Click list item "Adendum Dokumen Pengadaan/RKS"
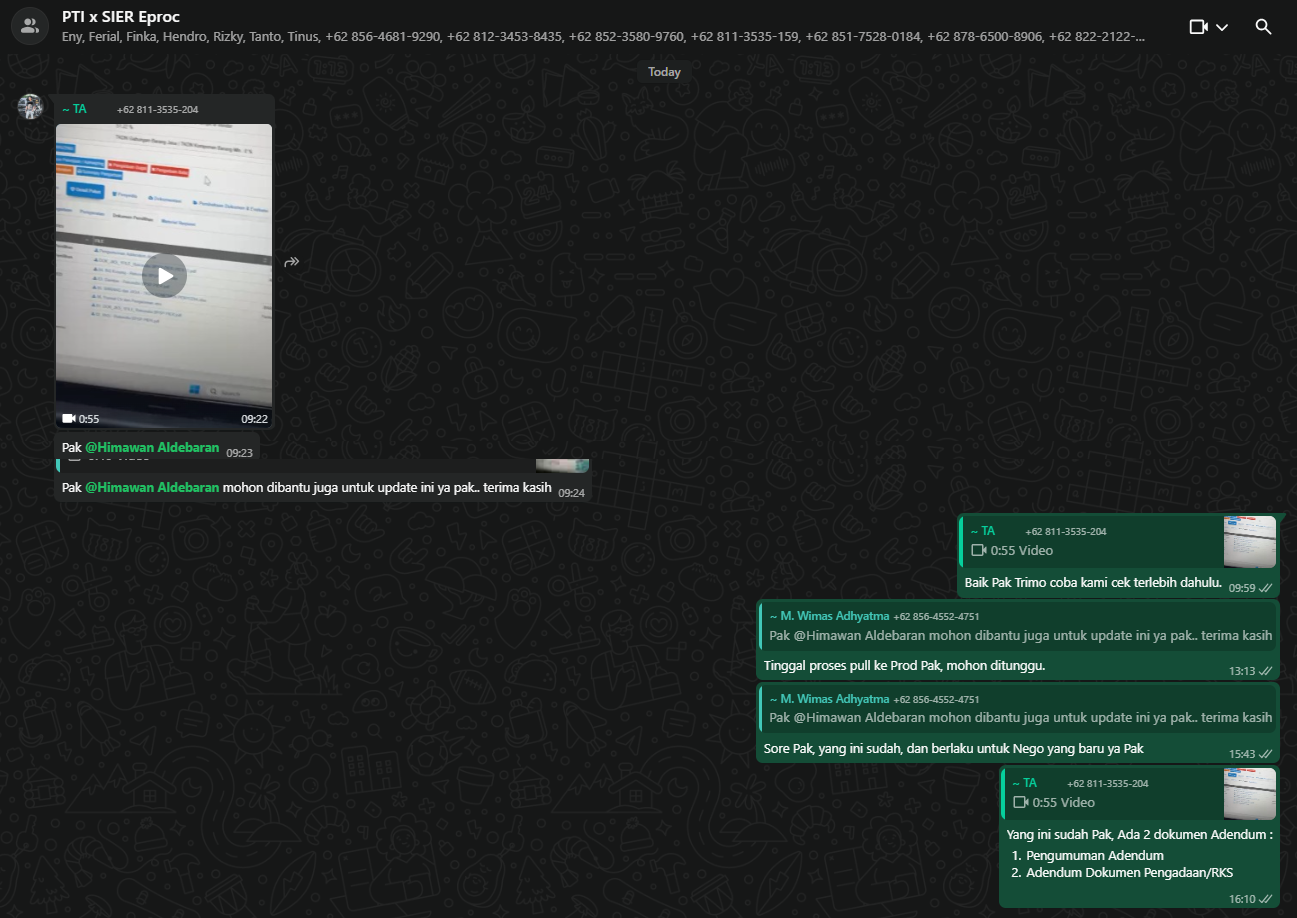 [x=1130, y=873]
